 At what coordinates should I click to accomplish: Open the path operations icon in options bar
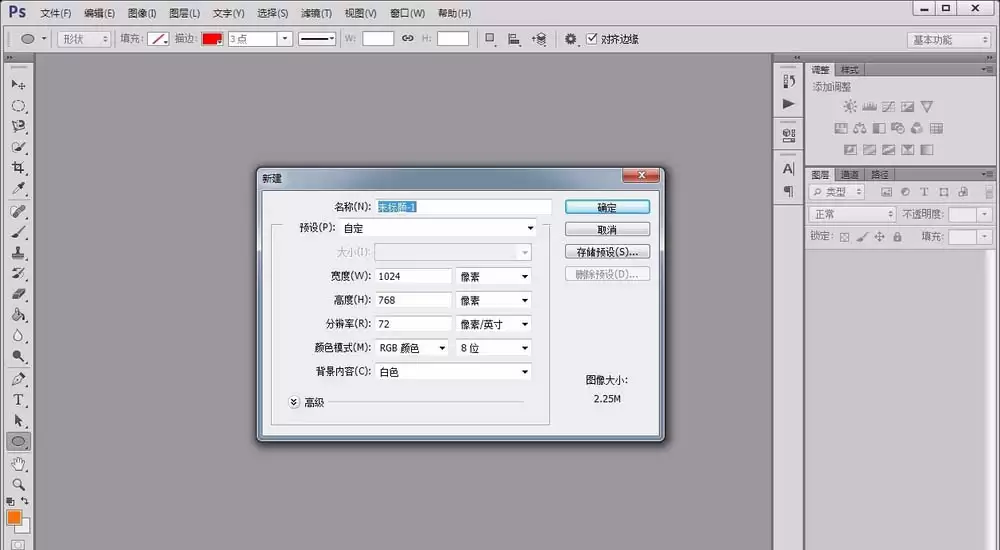(490, 39)
